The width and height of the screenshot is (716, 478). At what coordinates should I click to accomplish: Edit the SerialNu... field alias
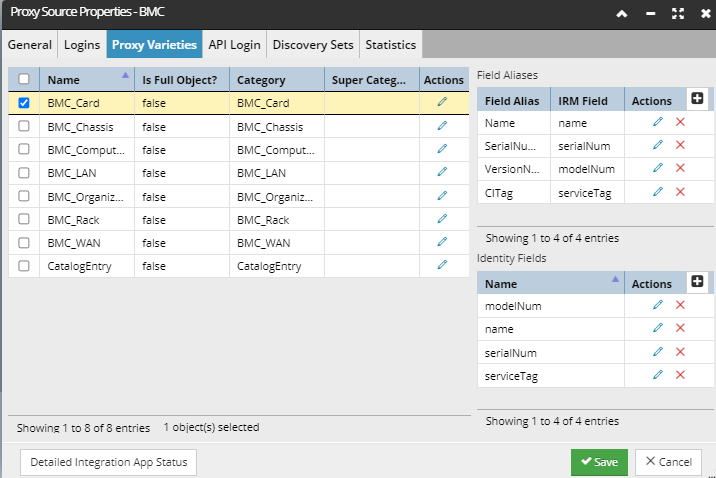658,145
